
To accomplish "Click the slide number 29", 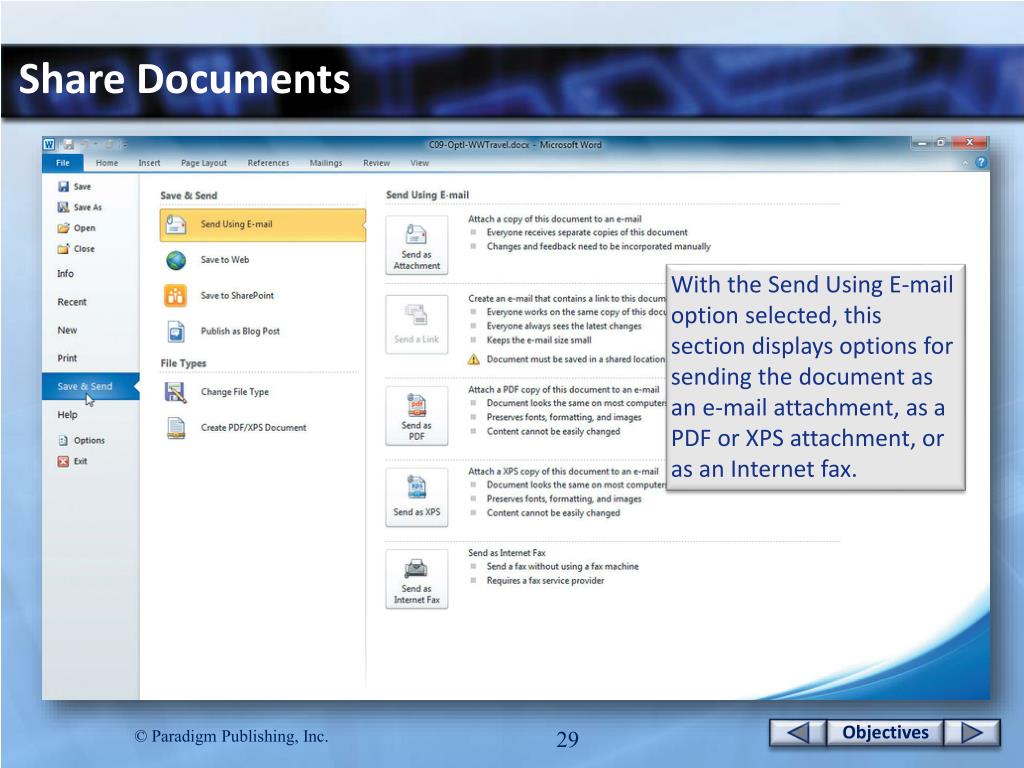I will pos(568,739).
